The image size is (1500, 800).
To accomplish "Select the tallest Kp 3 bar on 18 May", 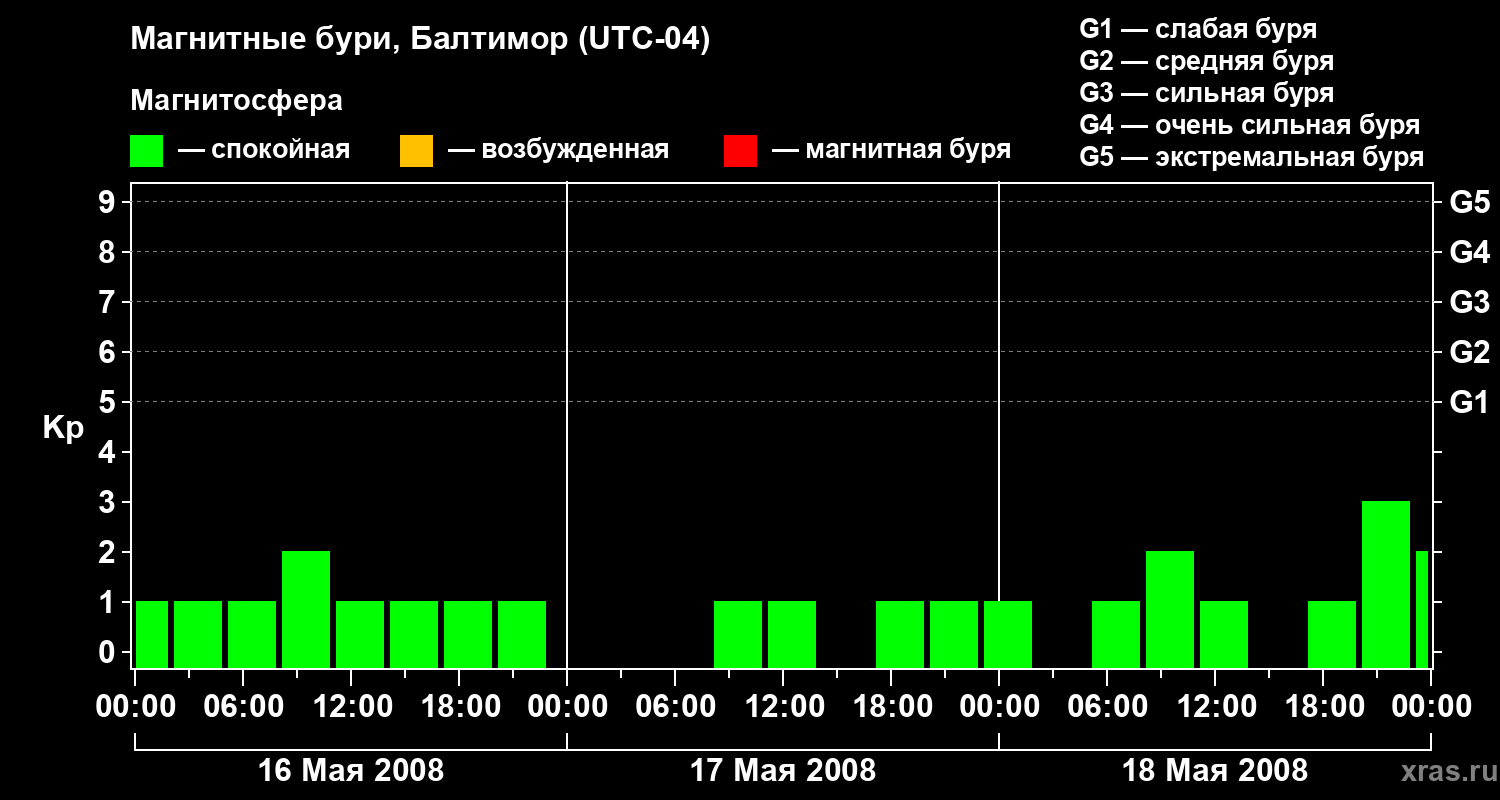I will (x=1385, y=584).
